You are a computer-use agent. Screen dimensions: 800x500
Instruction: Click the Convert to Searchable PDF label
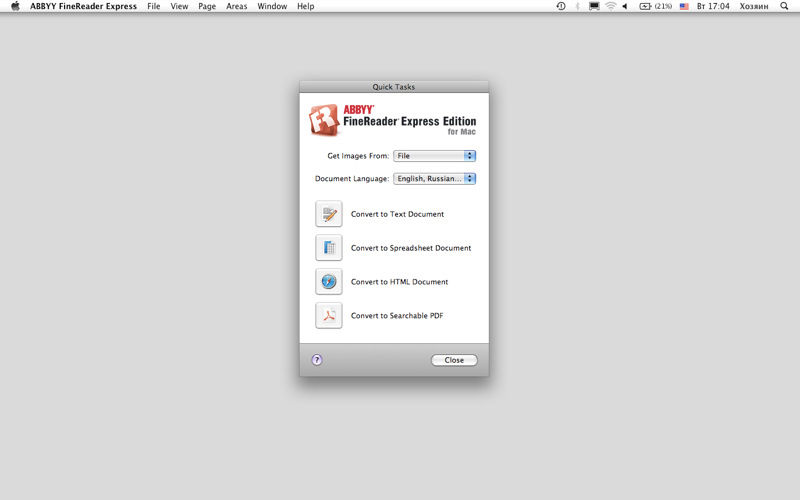(x=397, y=315)
